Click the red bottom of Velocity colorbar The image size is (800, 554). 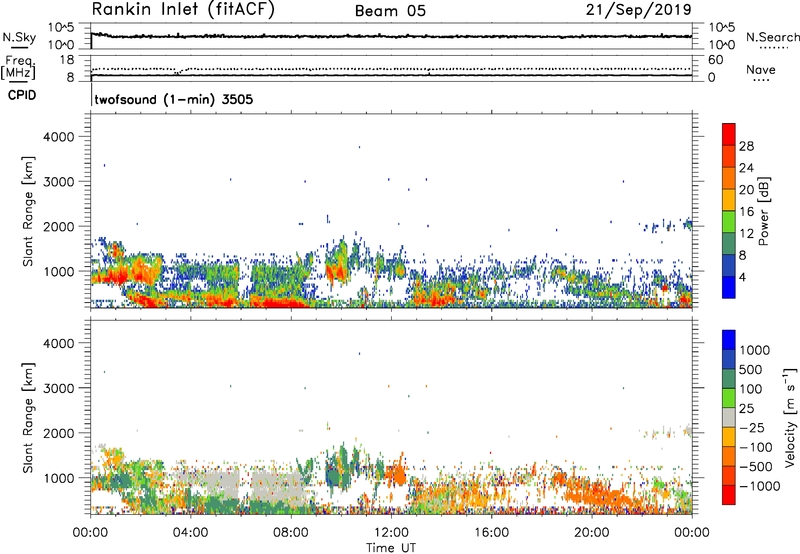[729, 495]
